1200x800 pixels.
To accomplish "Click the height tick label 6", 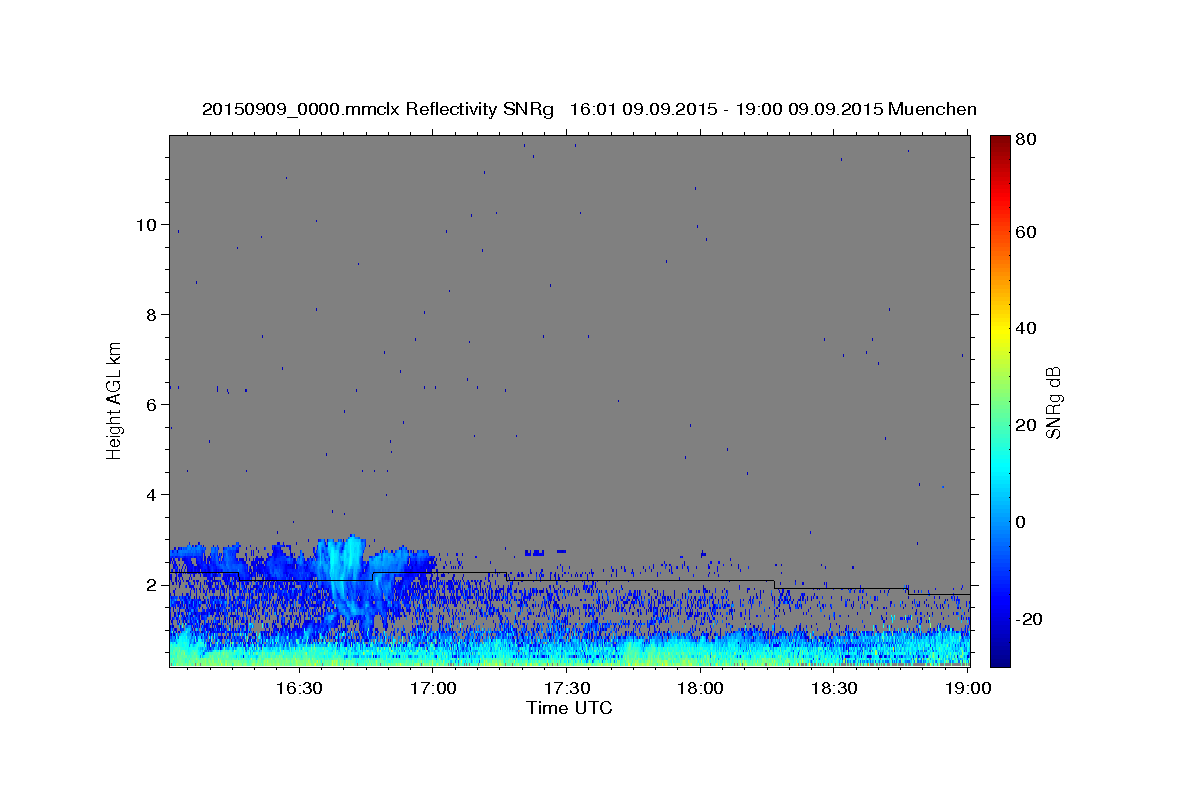I will point(151,405).
